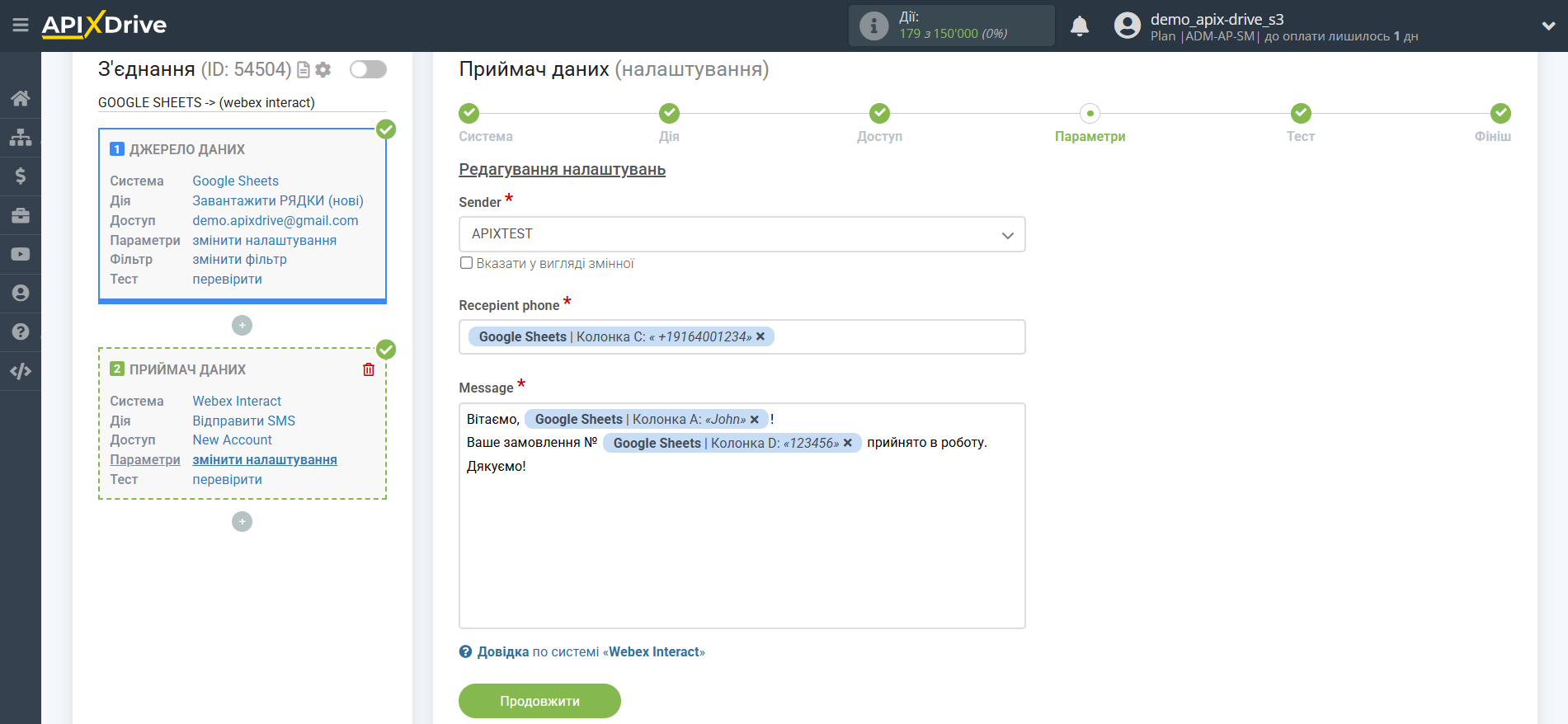The height and width of the screenshot is (724, 1568).
Task: Click the help question mark icon near Довідка
Action: pyautogui.click(x=466, y=651)
